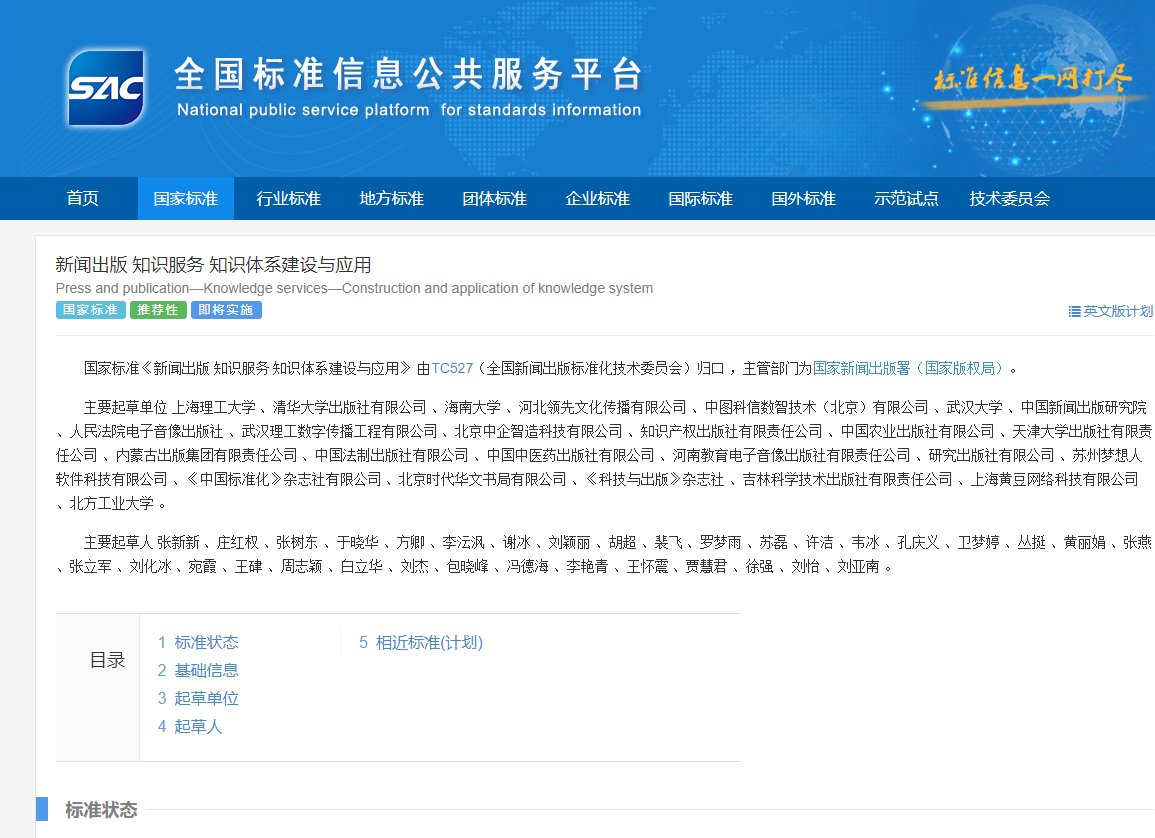Click the 英文版计划 list icon
The width and height of the screenshot is (1155, 838).
(1074, 311)
